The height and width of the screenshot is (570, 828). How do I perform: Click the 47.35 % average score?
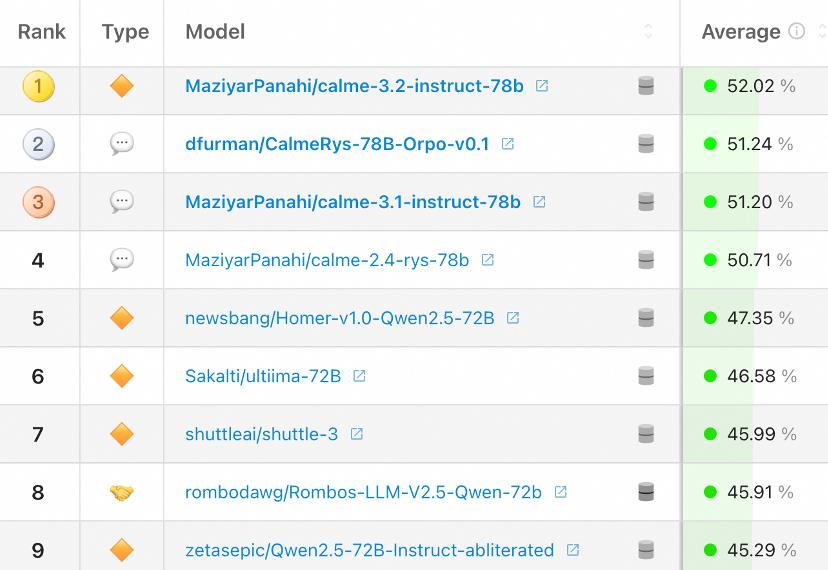click(760, 318)
